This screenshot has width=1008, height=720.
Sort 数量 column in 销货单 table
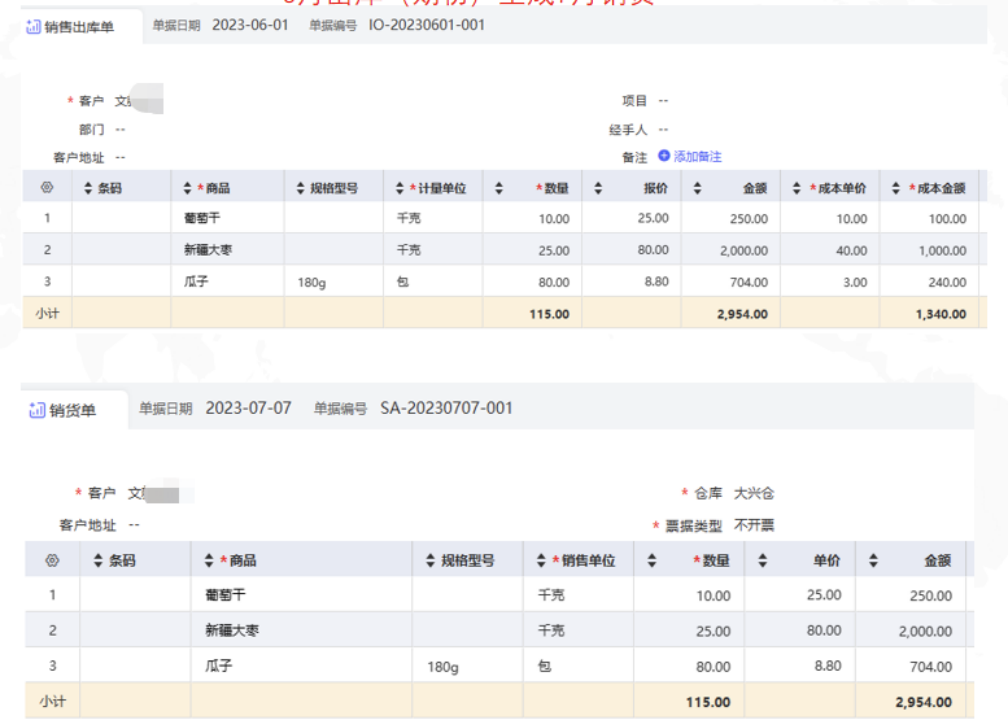pyautogui.click(x=652, y=561)
